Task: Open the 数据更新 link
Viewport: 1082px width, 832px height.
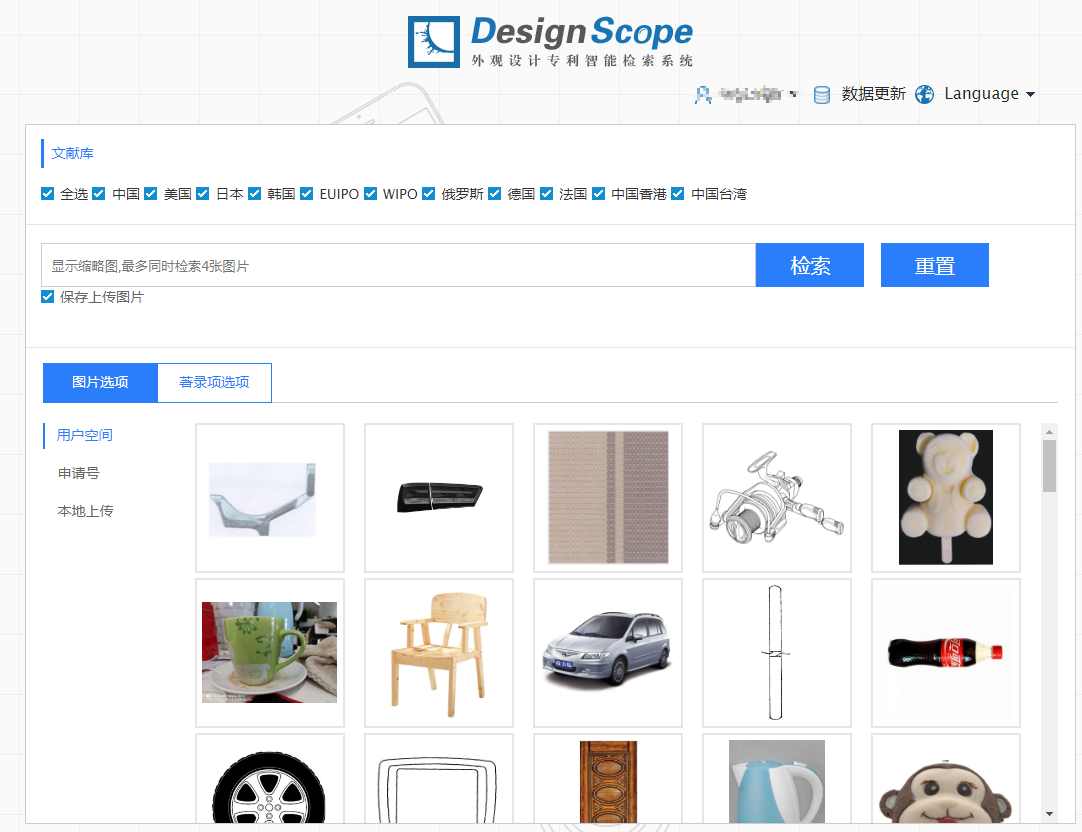Action: 873,94
